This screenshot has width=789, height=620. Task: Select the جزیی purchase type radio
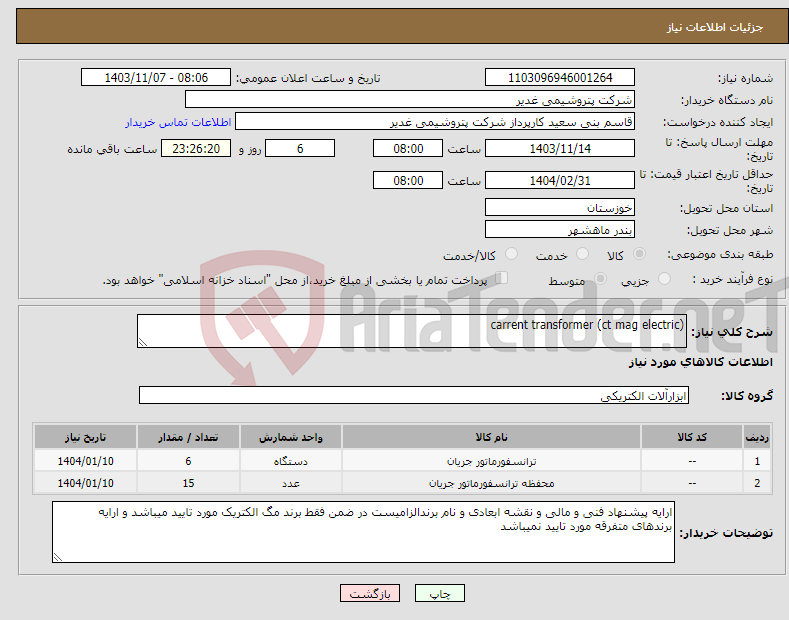point(664,279)
